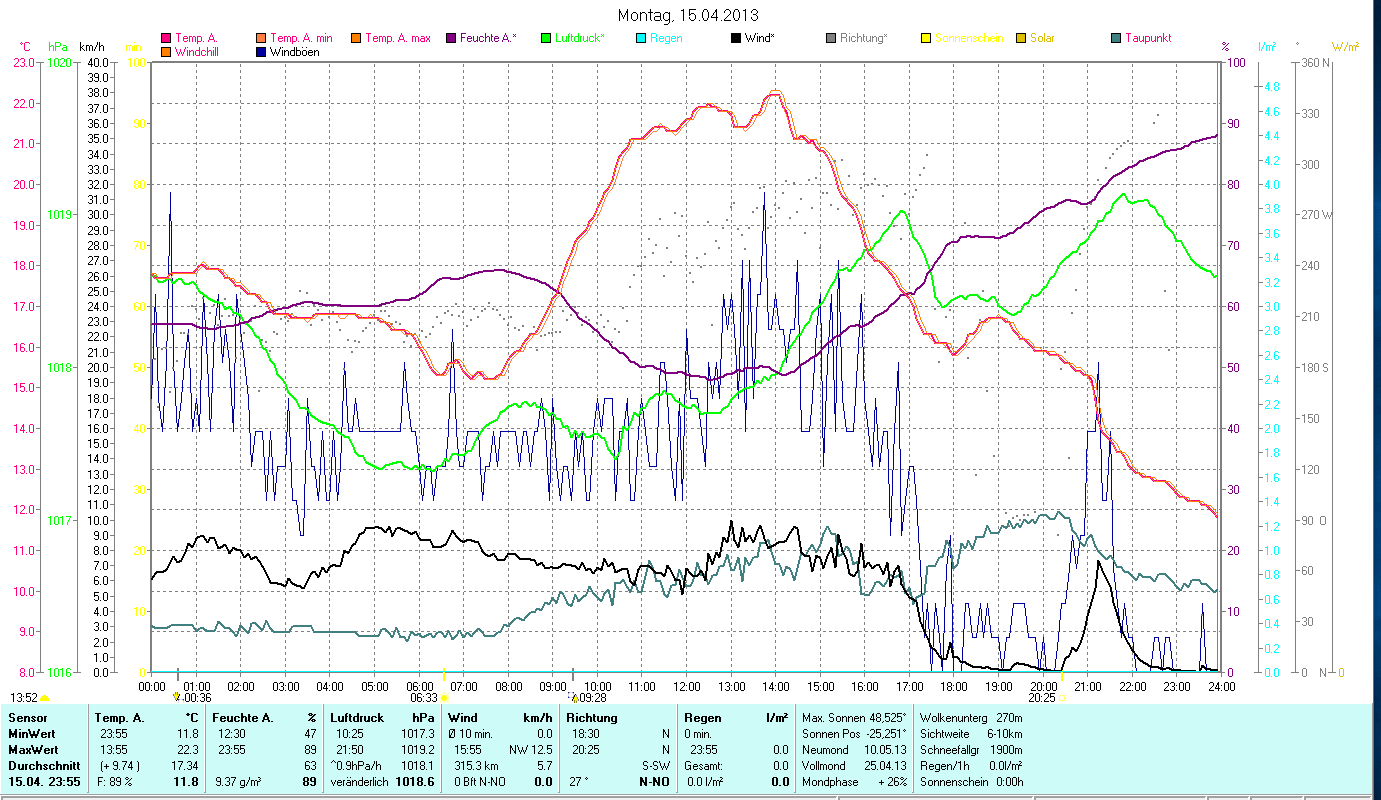Click the Sonnenschein 0:00h entry

tap(970, 781)
